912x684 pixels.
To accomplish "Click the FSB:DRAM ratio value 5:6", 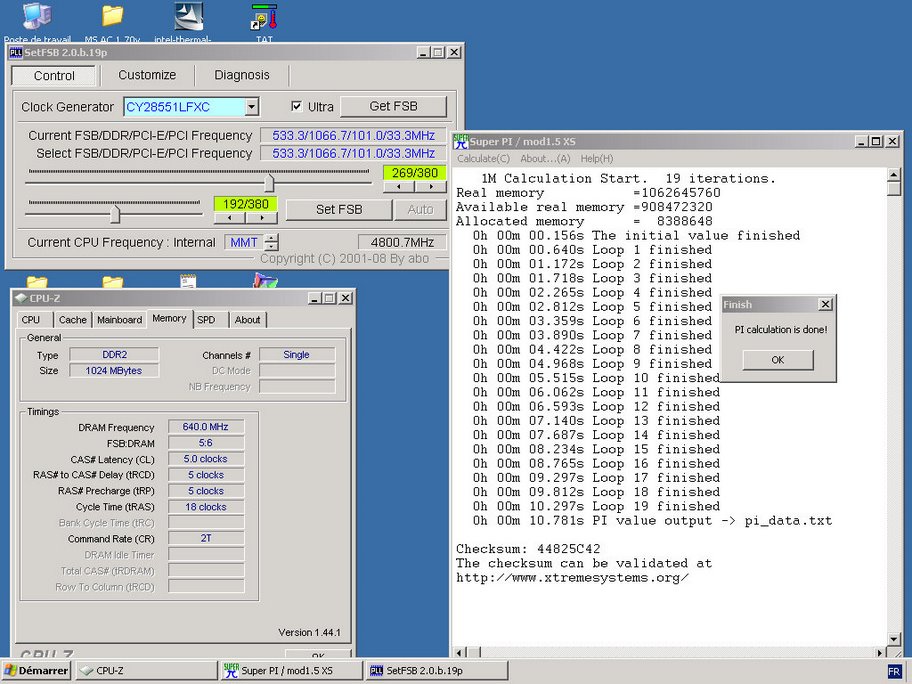I will 206,443.
